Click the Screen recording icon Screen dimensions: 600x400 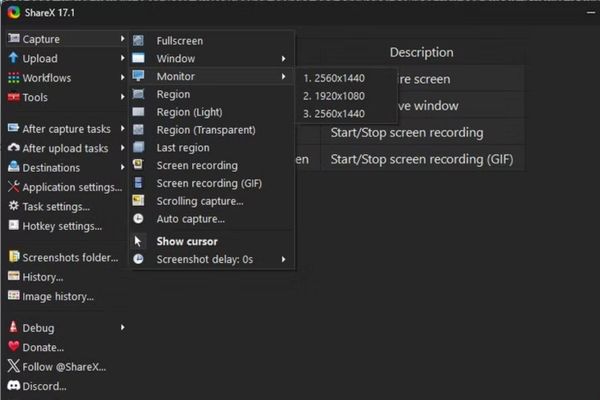coord(138,166)
